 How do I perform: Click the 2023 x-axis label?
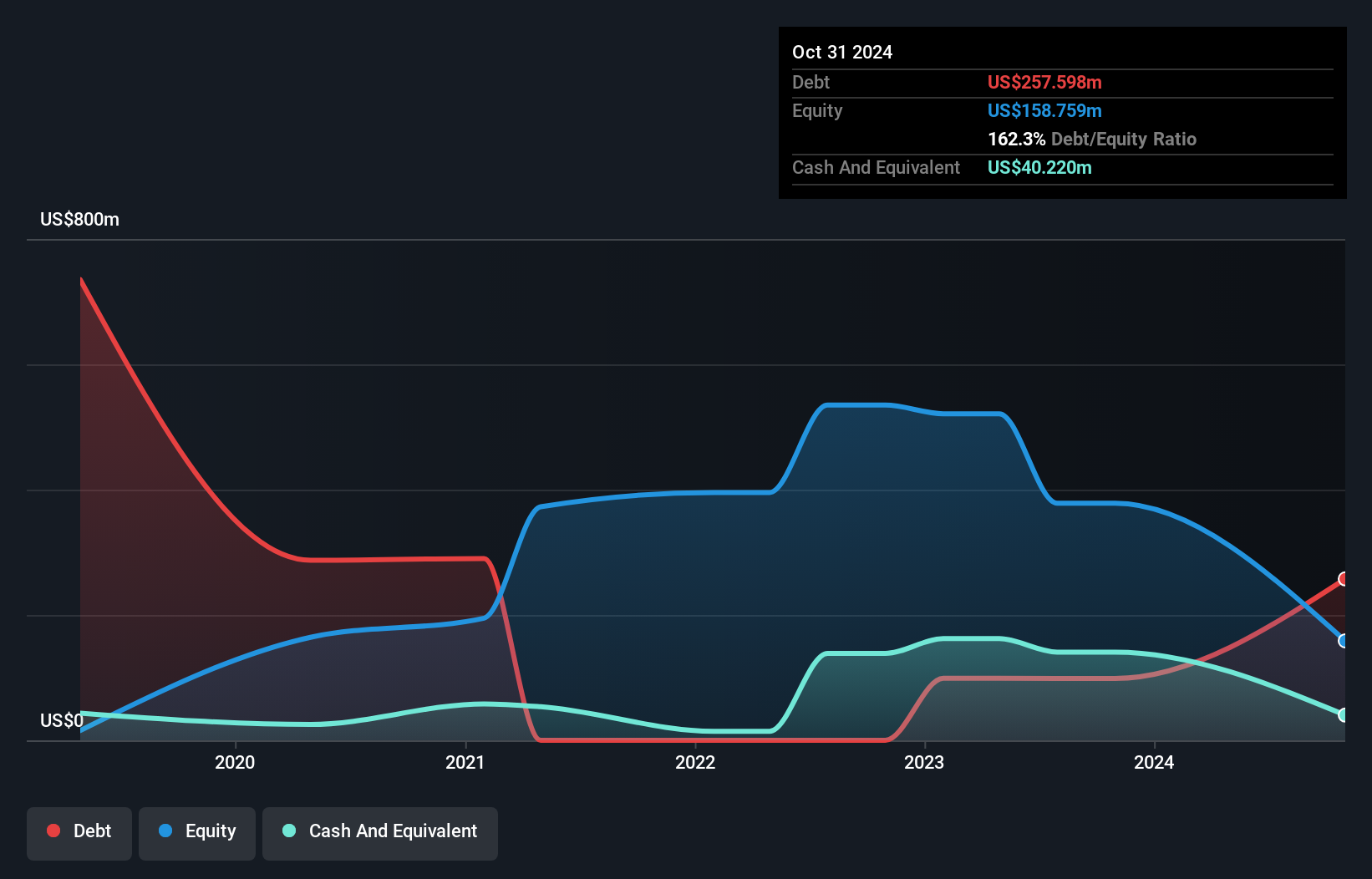click(x=924, y=762)
